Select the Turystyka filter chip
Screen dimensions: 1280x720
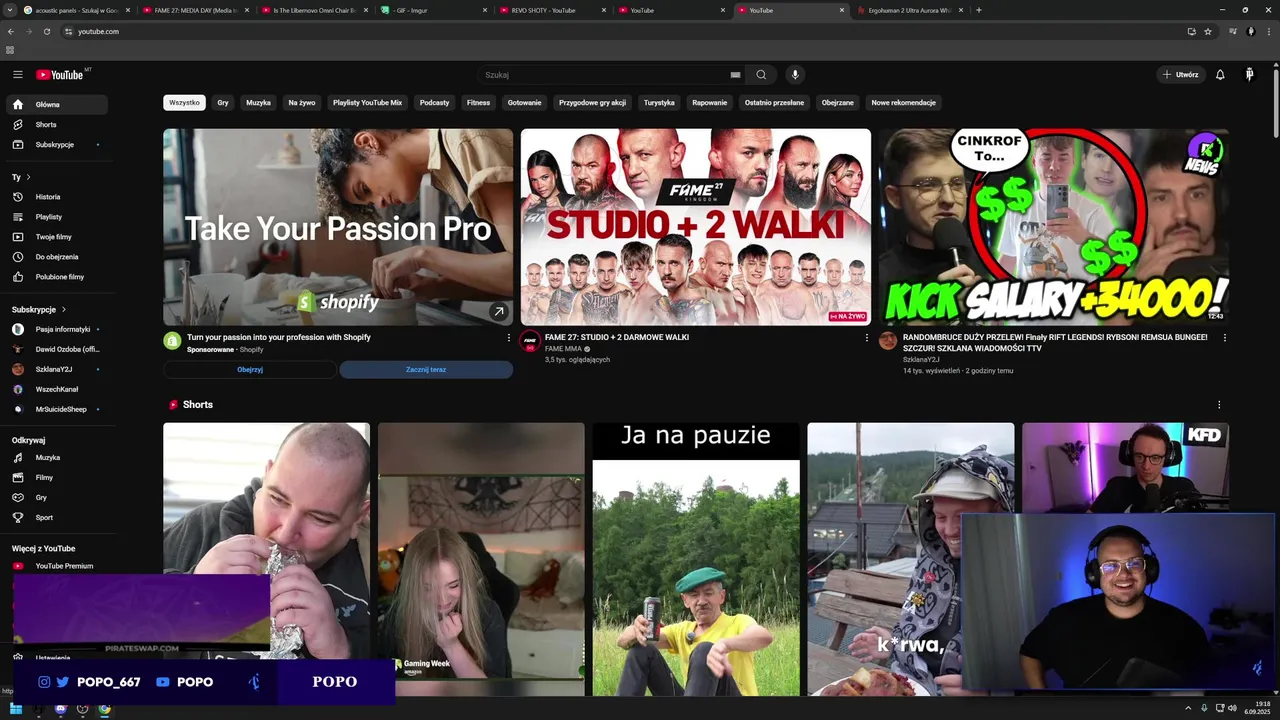pos(659,102)
